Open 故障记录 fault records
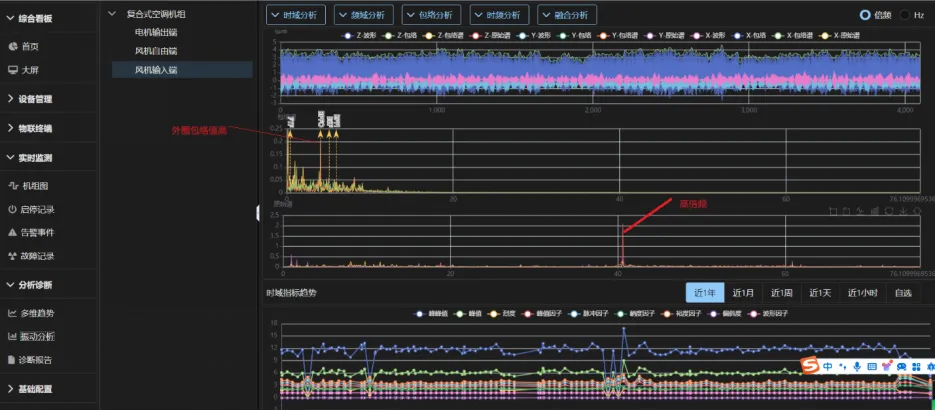The height and width of the screenshot is (411, 935). (37, 257)
